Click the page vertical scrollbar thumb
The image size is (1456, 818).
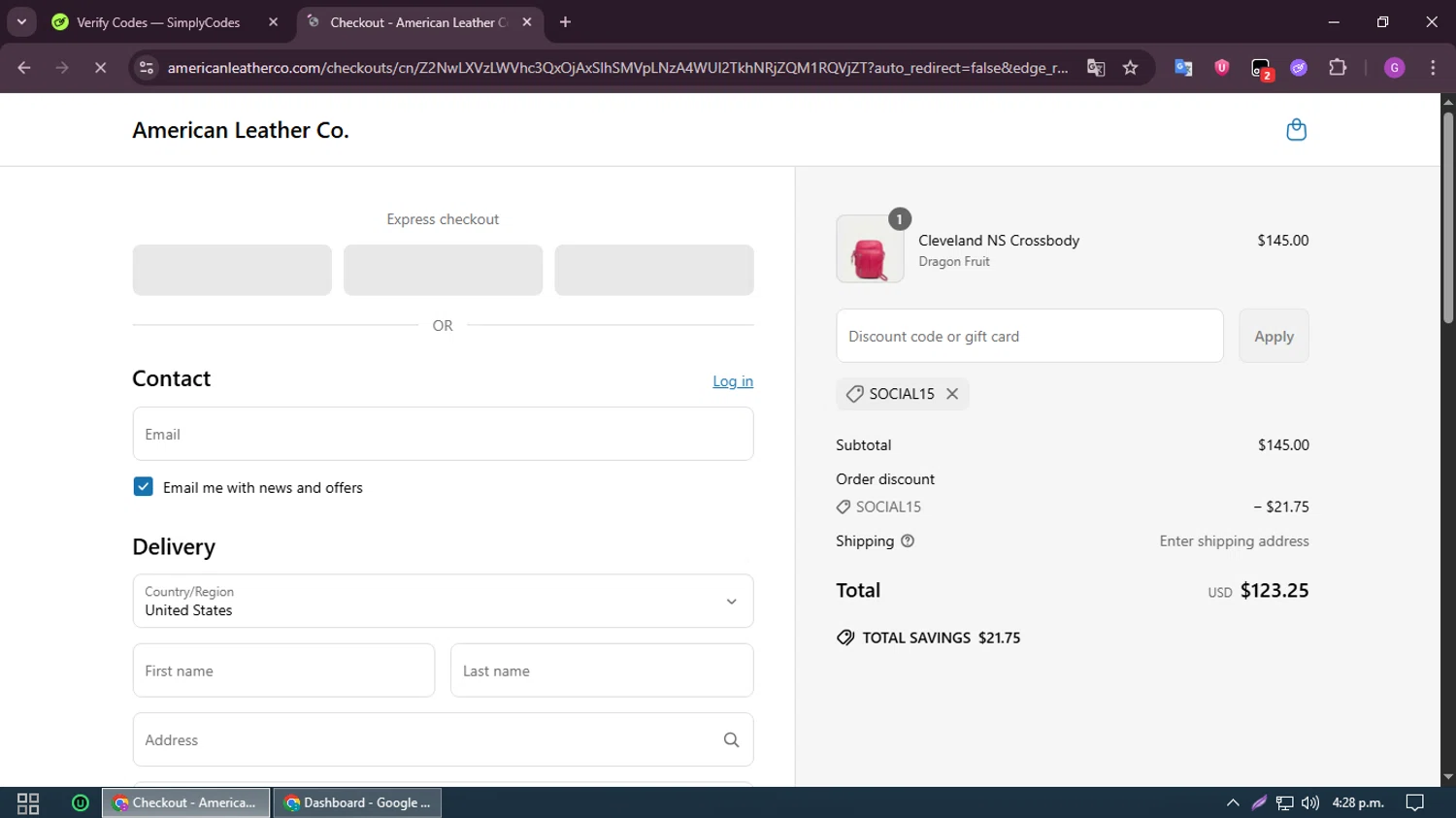pyautogui.click(x=1448, y=217)
